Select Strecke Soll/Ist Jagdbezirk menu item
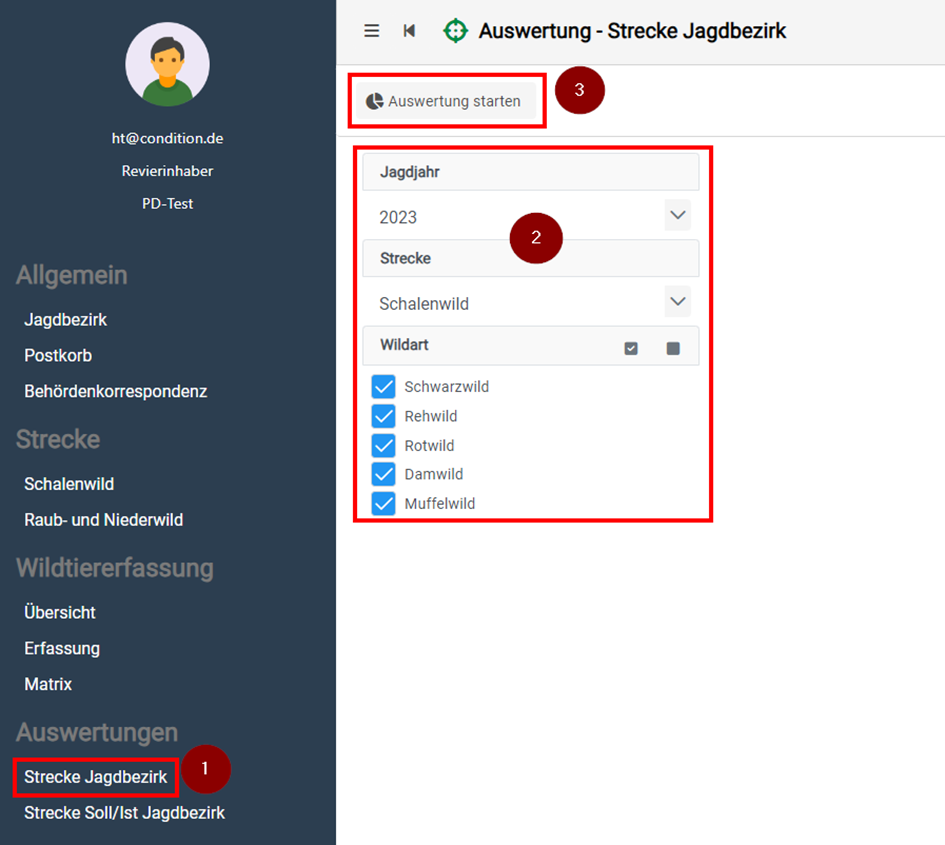 point(124,813)
